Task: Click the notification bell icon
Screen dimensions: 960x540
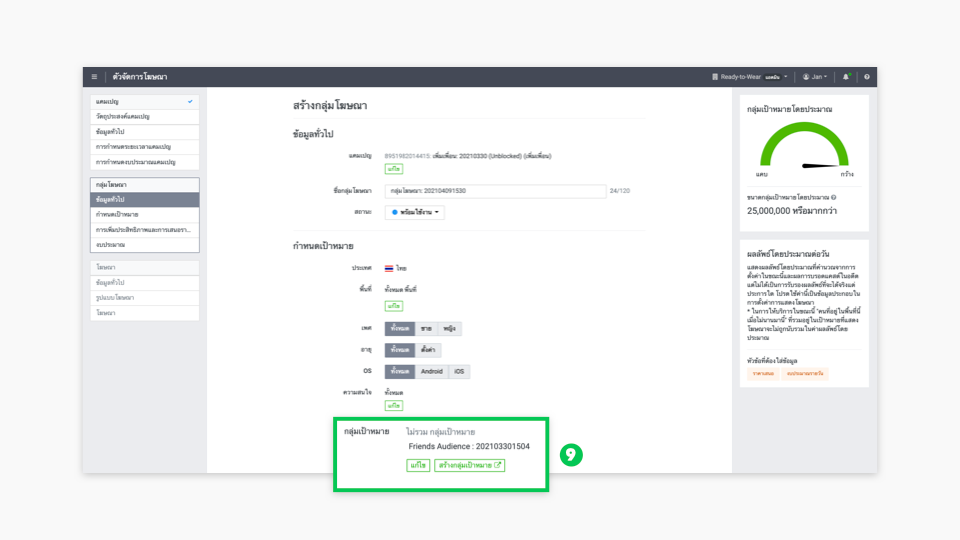Action: pos(846,77)
